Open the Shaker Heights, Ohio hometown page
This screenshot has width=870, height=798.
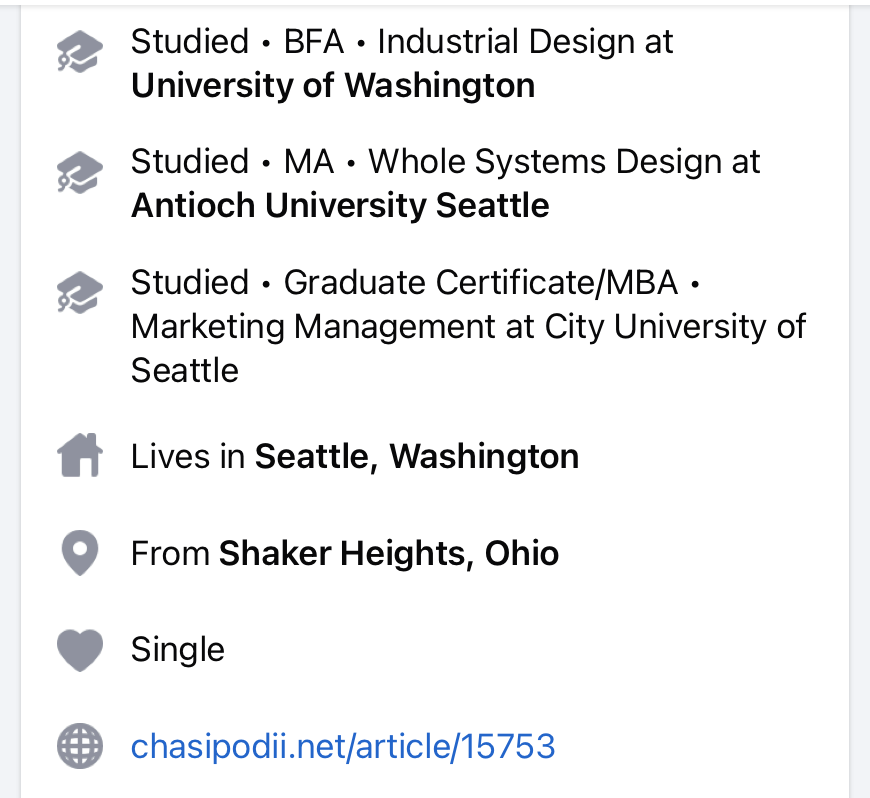tap(389, 553)
